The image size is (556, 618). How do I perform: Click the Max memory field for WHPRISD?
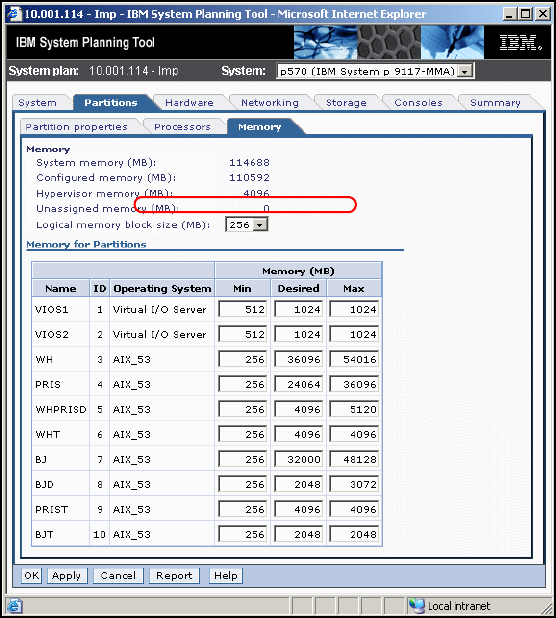(x=354, y=410)
